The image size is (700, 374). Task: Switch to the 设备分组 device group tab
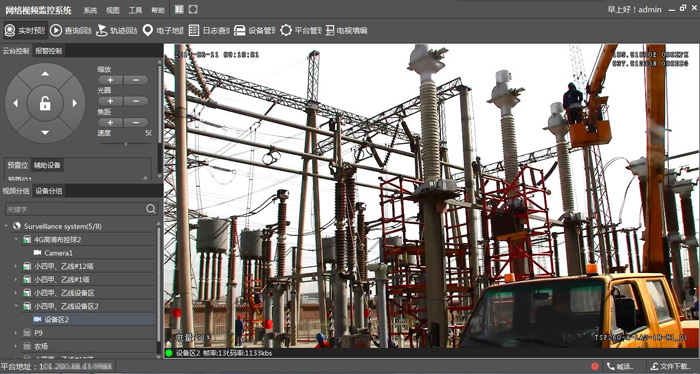pos(49,191)
